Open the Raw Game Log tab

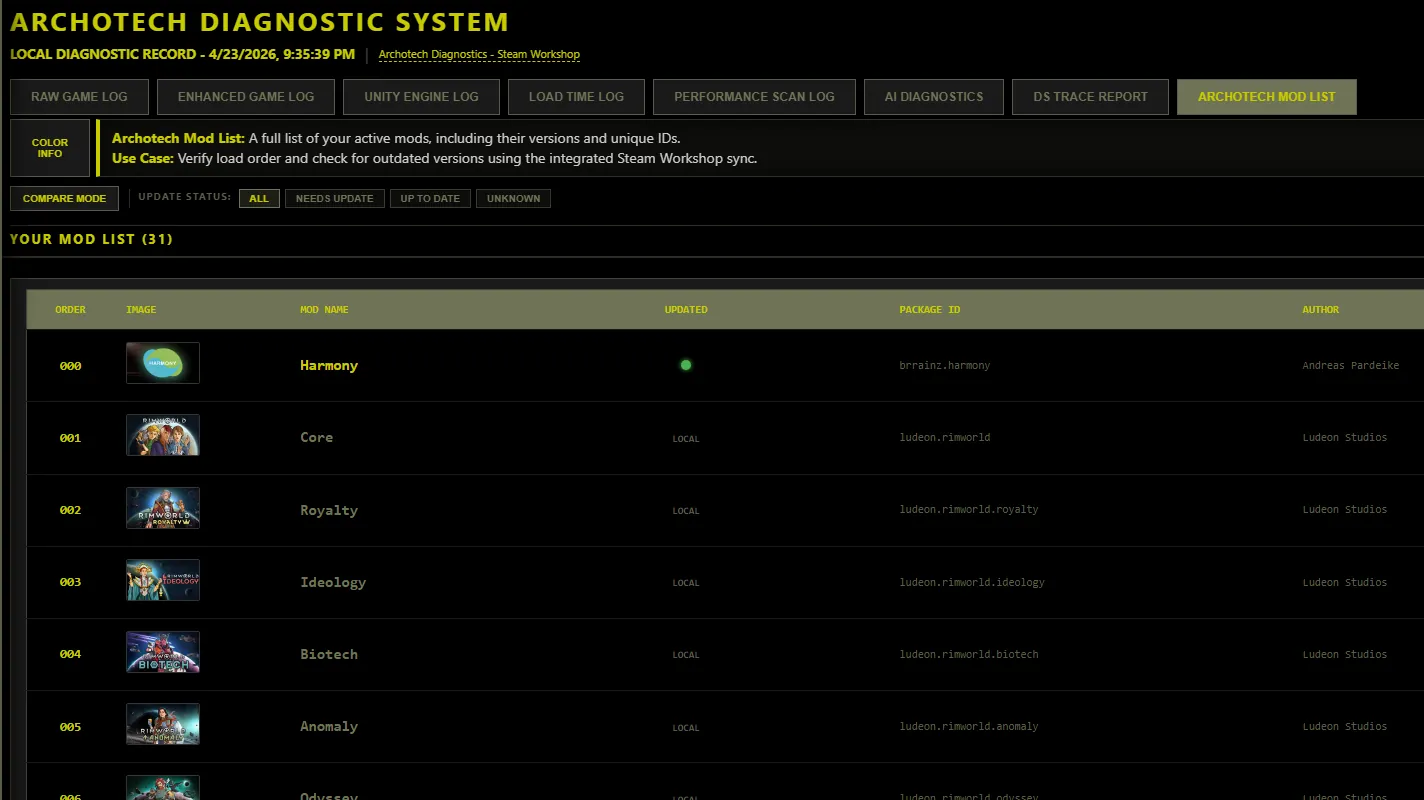coord(79,97)
